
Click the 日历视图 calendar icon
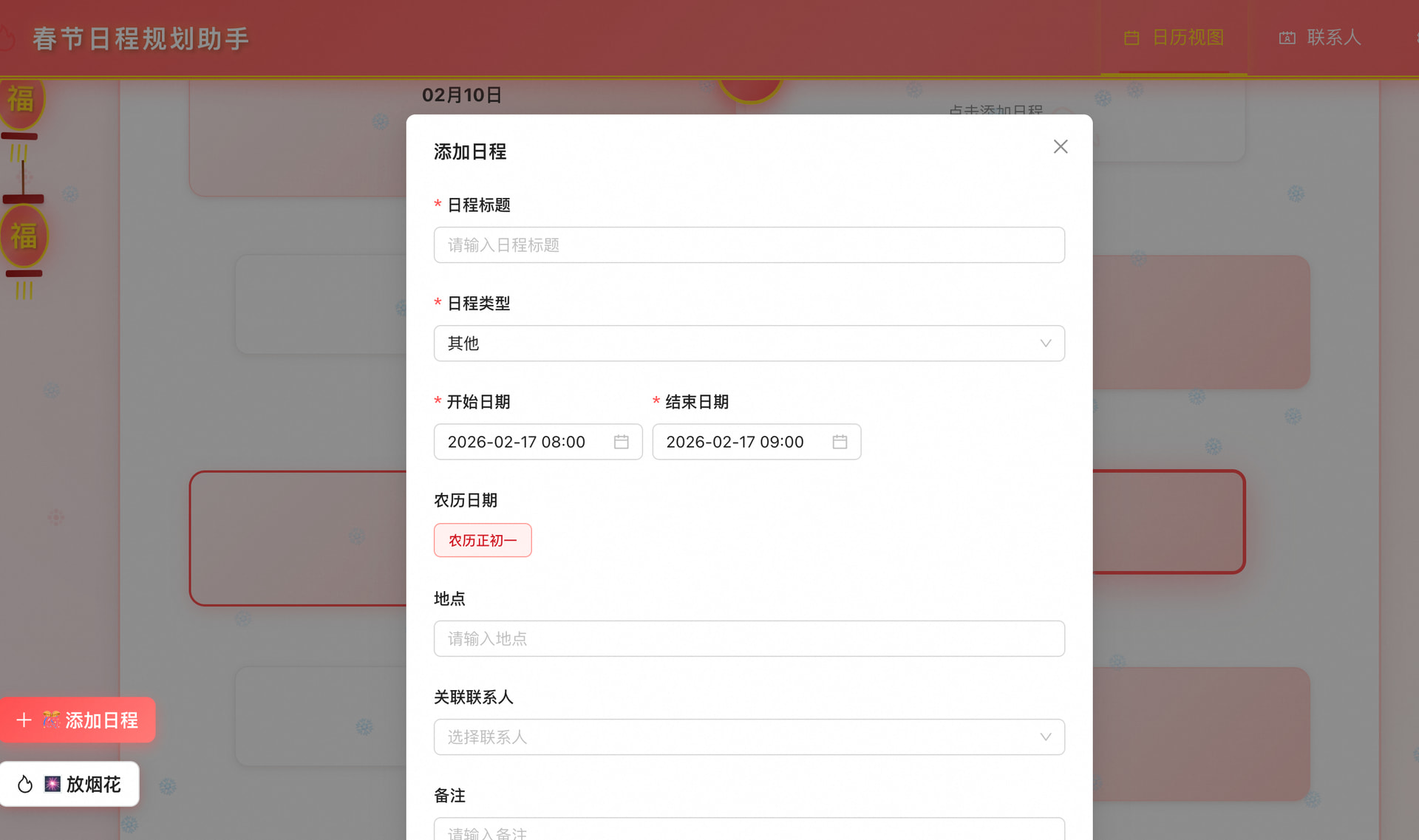tap(1132, 38)
